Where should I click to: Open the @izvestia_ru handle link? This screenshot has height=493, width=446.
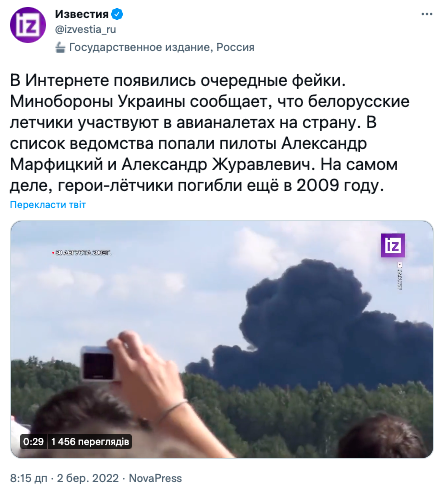[x=86, y=30]
